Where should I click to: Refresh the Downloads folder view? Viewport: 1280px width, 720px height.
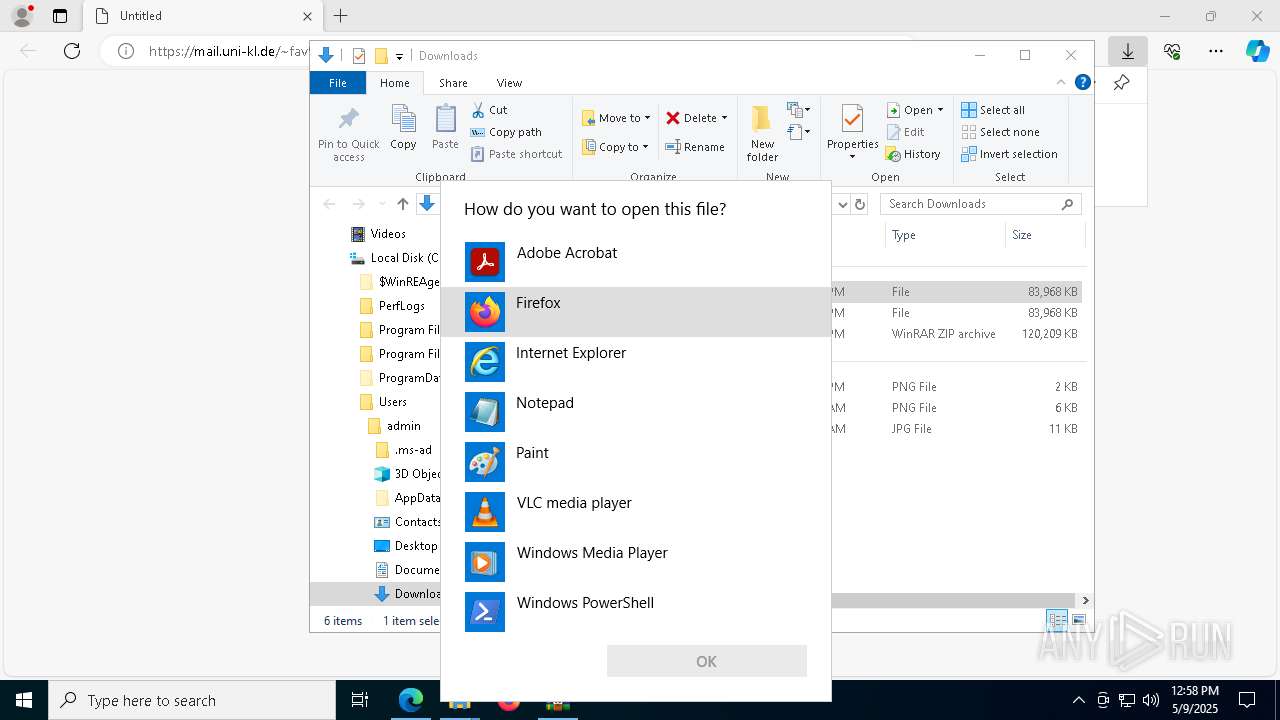[x=859, y=204]
